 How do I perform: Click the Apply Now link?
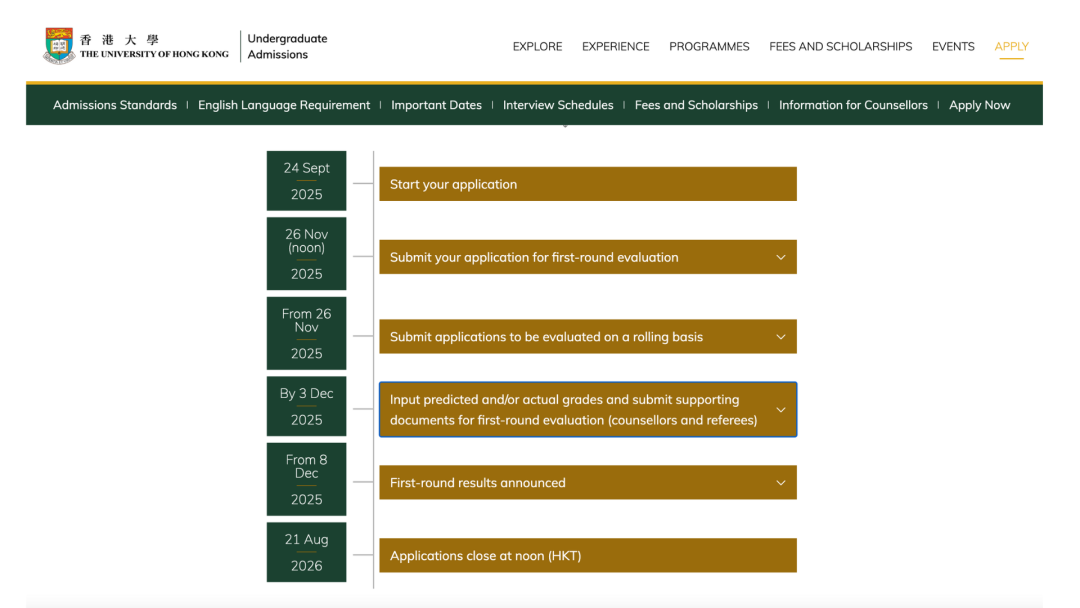point(979,105)
